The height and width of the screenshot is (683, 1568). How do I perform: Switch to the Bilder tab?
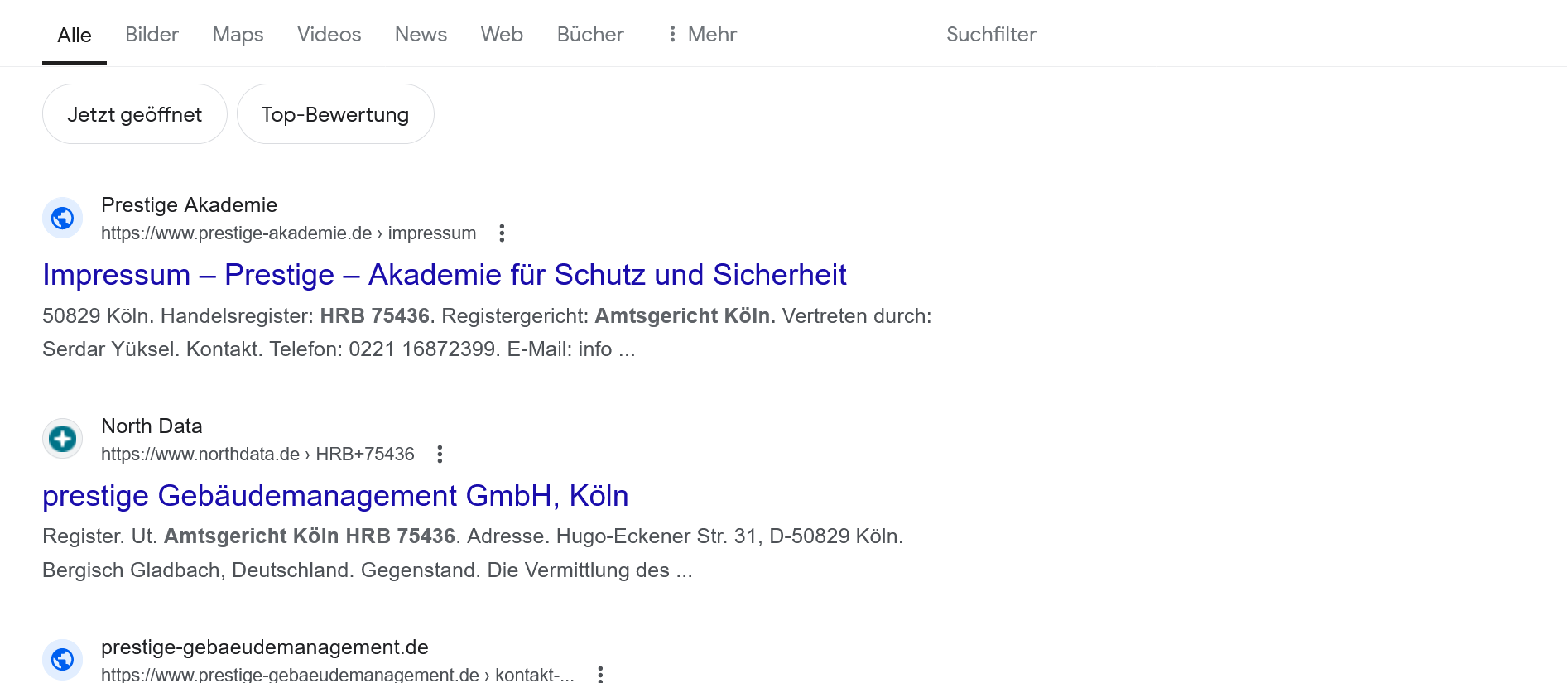[x=152, y=35]
